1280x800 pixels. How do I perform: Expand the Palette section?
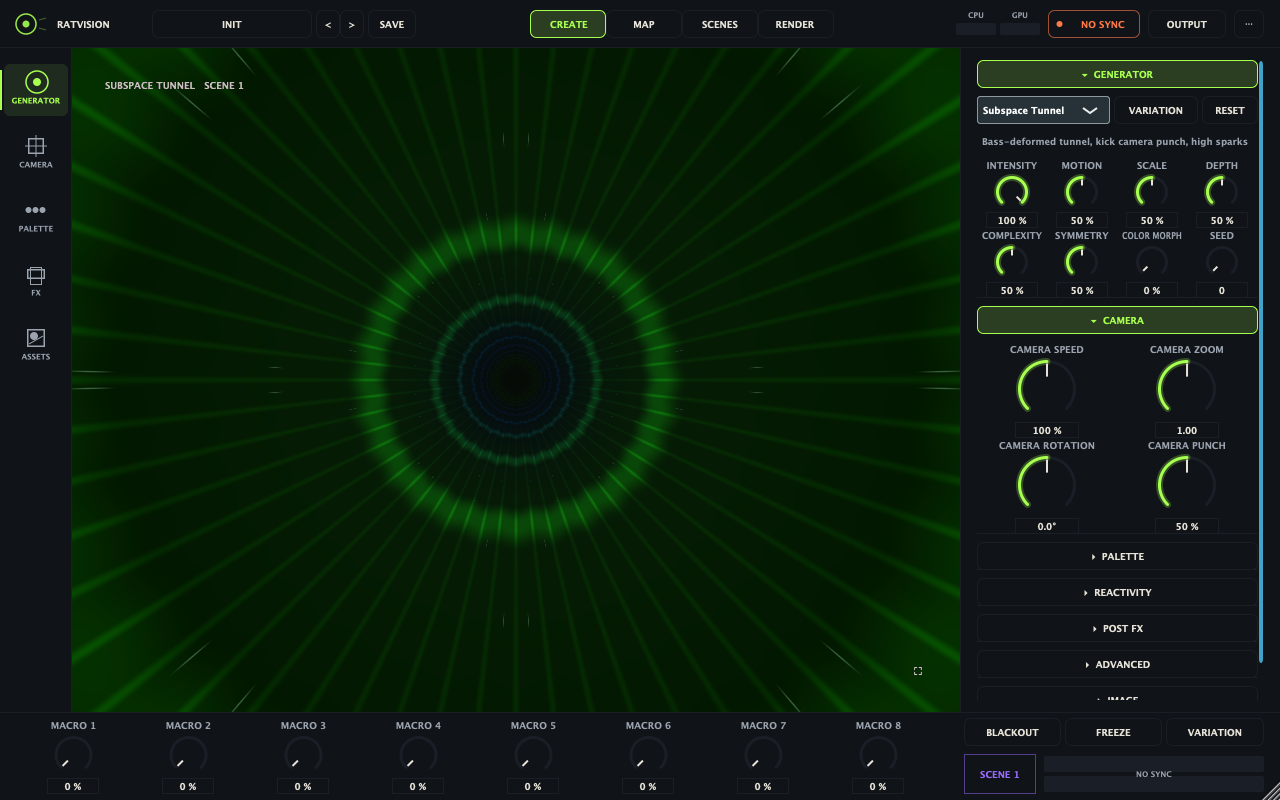pyautogui.click(x=1117, y=556)
